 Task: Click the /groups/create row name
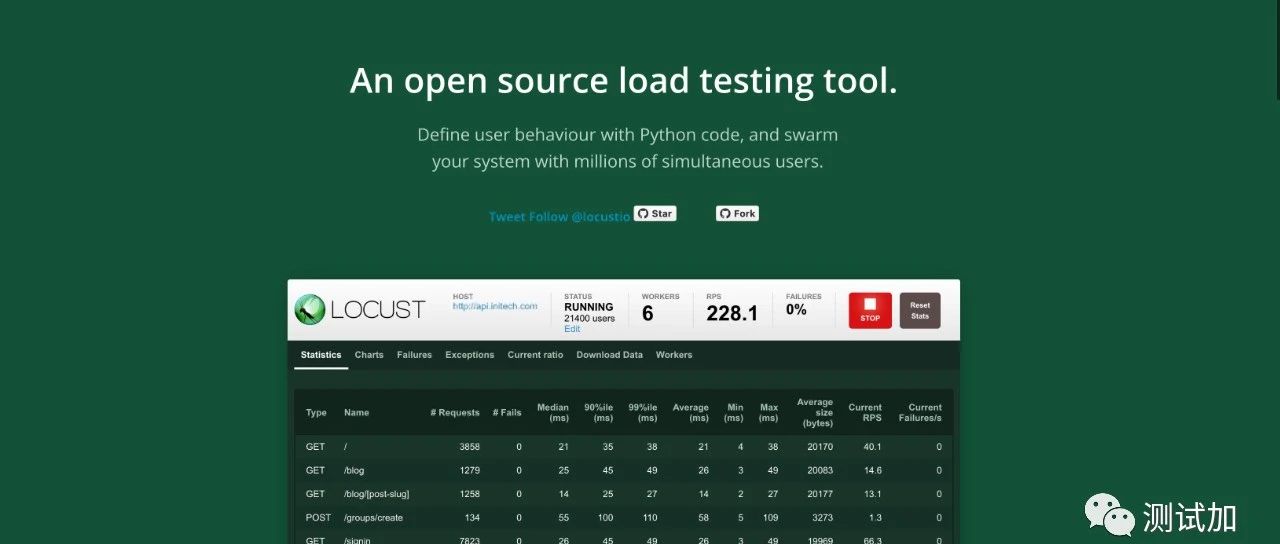click(x=373, y=518)
